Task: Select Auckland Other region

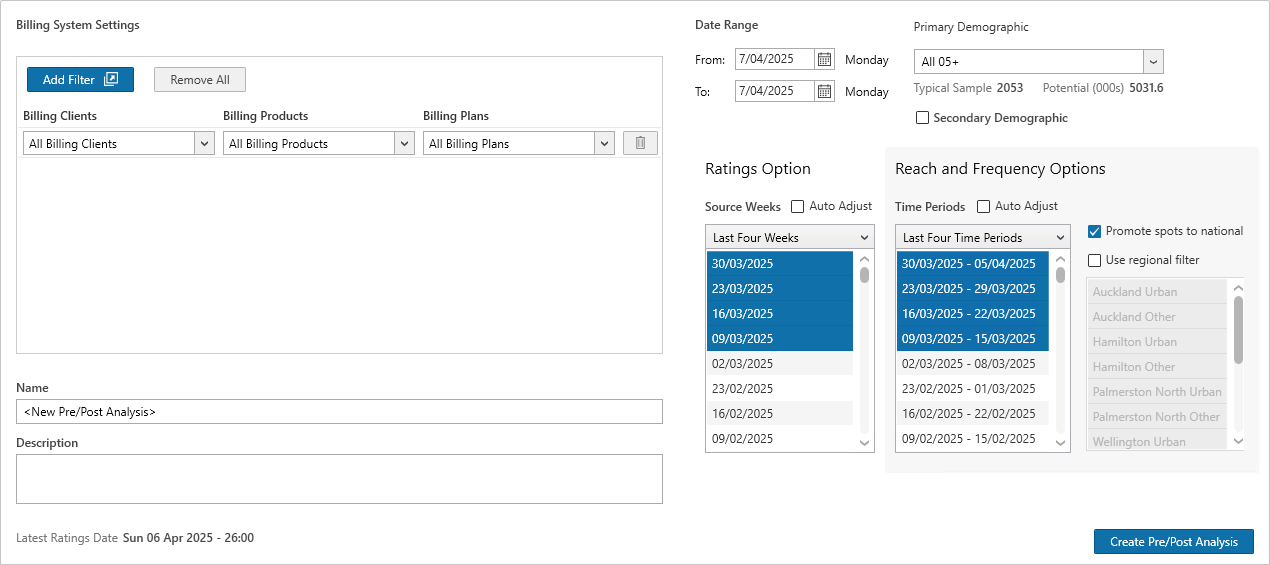Action: [1157, 317]
